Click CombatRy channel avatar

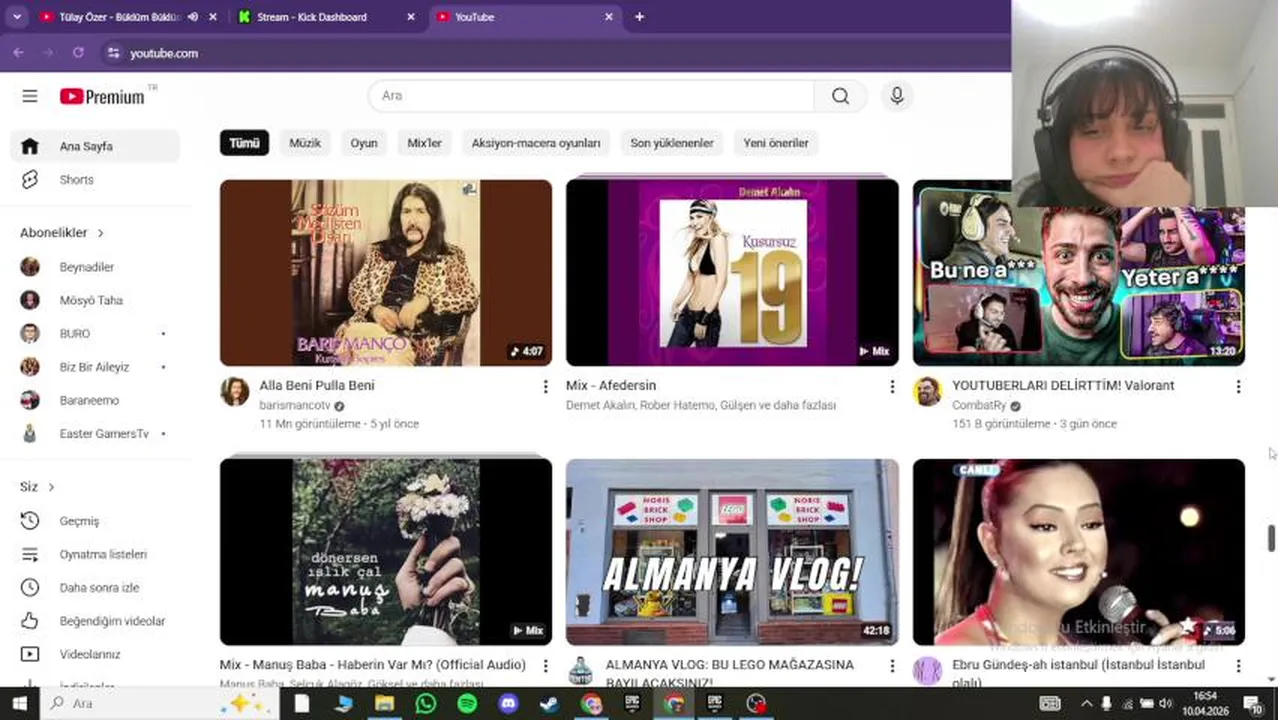pos(927,392)
